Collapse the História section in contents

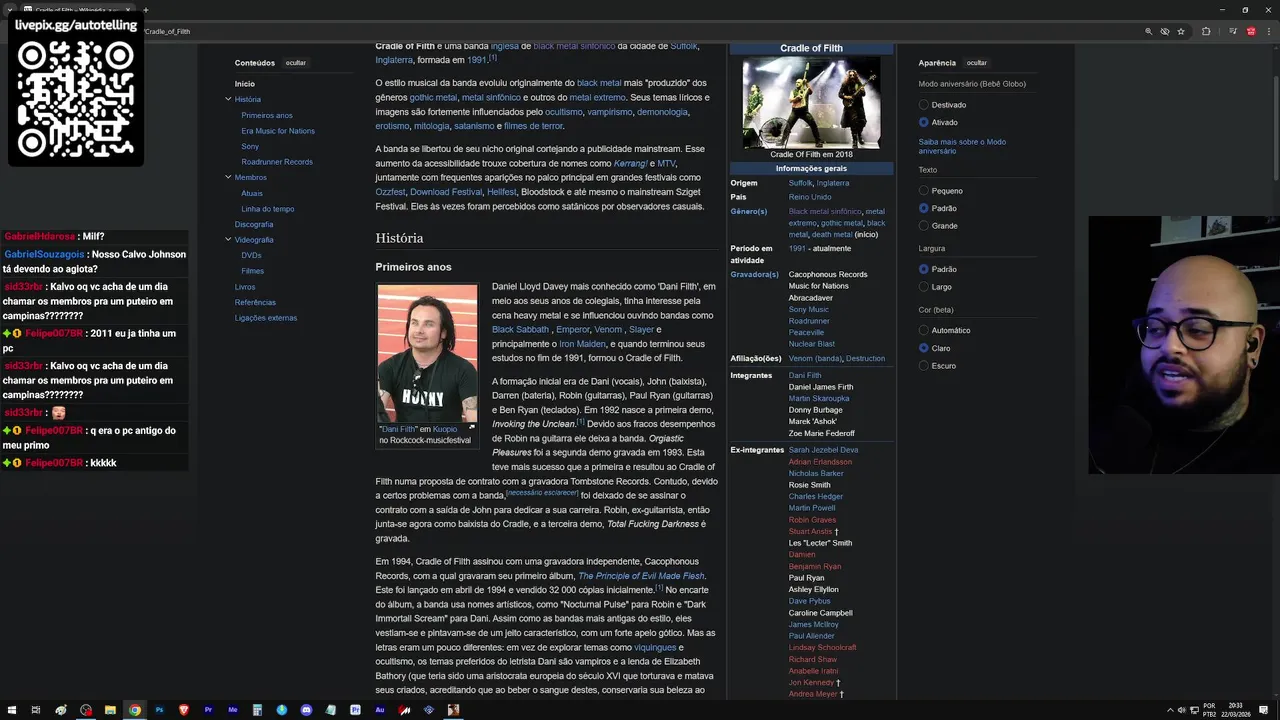[x=228, y=99]
